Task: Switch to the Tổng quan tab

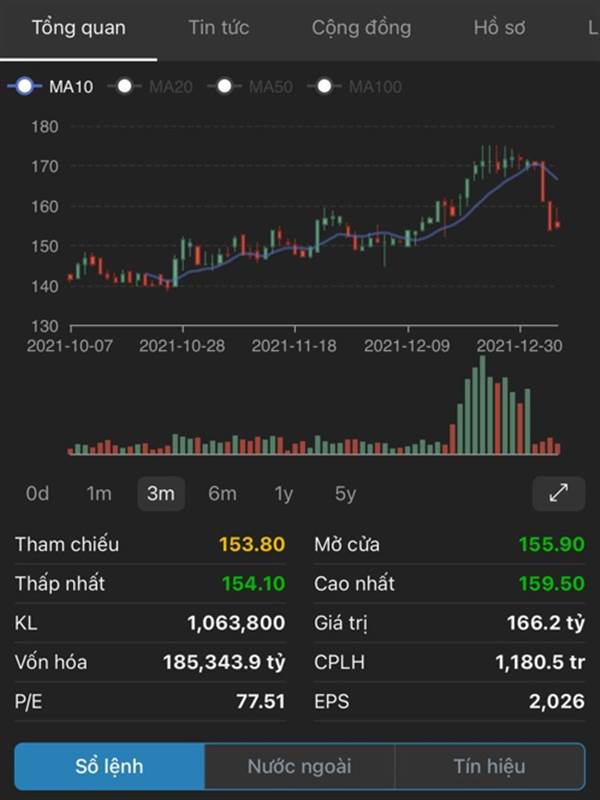Action: pyautogui.click(x=79, y=28)
